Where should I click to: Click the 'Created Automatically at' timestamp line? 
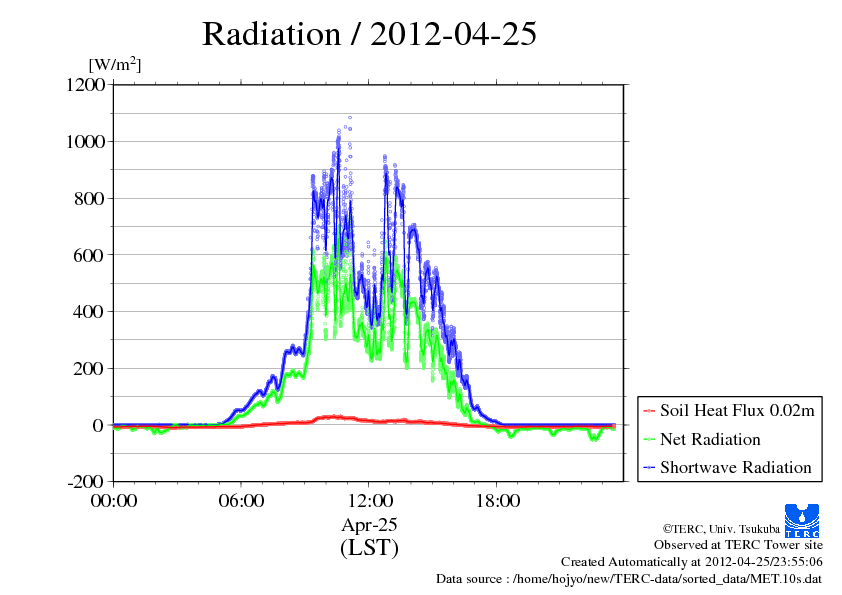[x=692, y=562]
